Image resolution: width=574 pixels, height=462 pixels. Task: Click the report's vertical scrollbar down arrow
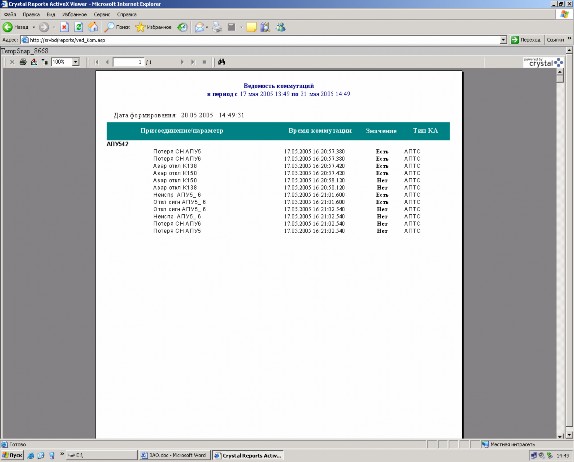[x=560, y=436]
